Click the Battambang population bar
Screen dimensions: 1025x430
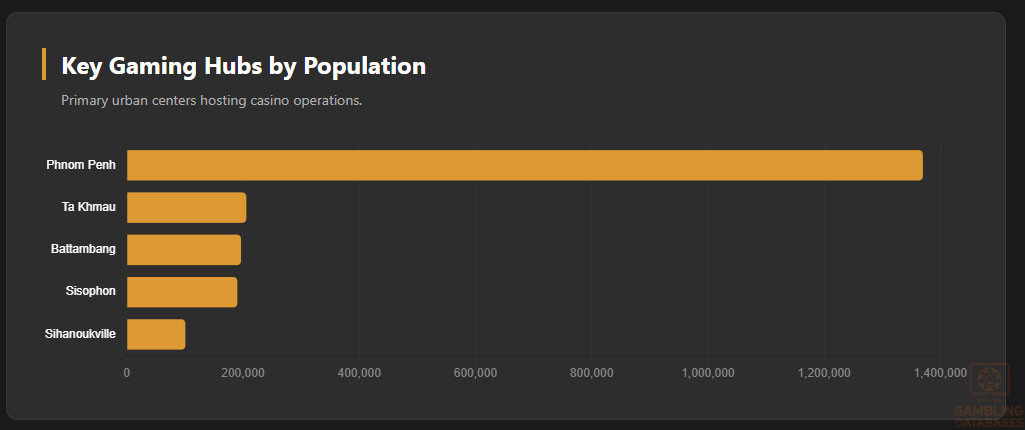183,249
